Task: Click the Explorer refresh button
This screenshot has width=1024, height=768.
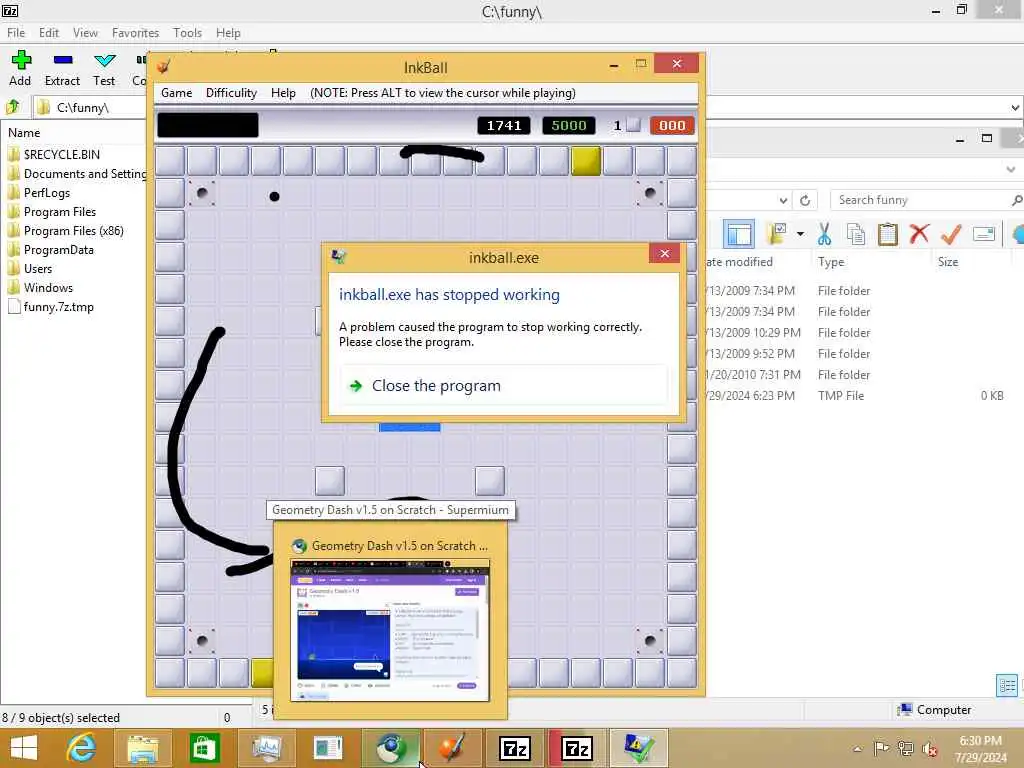Action: tap(805, 200)
